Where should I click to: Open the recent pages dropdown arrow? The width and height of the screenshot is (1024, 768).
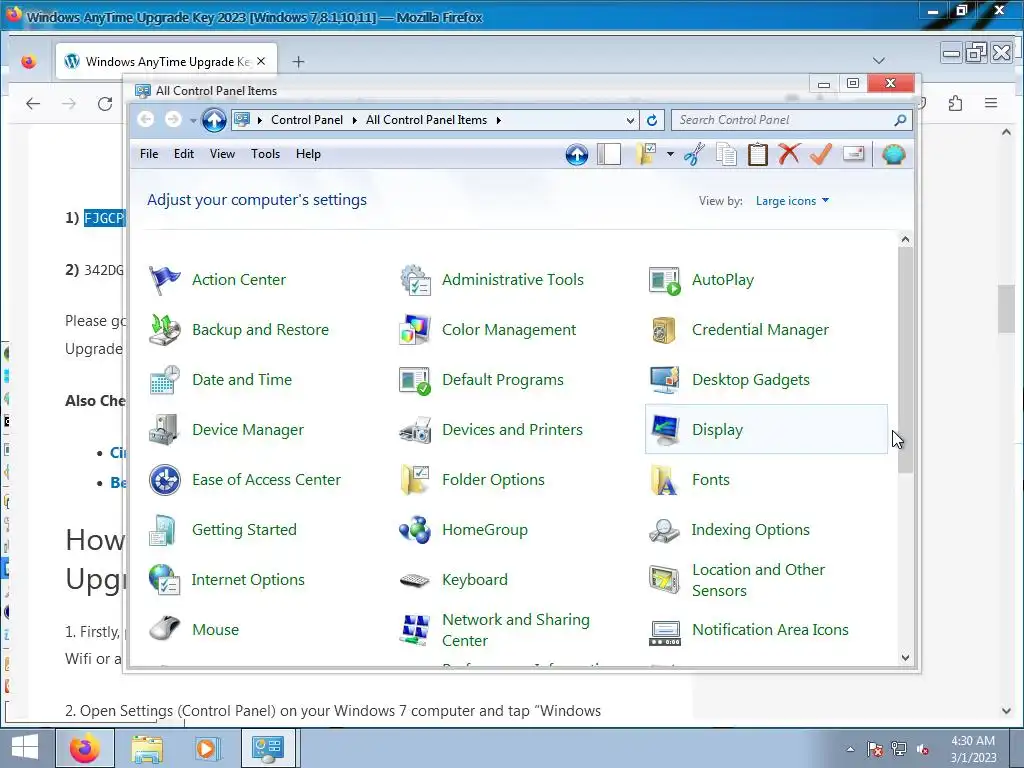click(x=193, y=120)
